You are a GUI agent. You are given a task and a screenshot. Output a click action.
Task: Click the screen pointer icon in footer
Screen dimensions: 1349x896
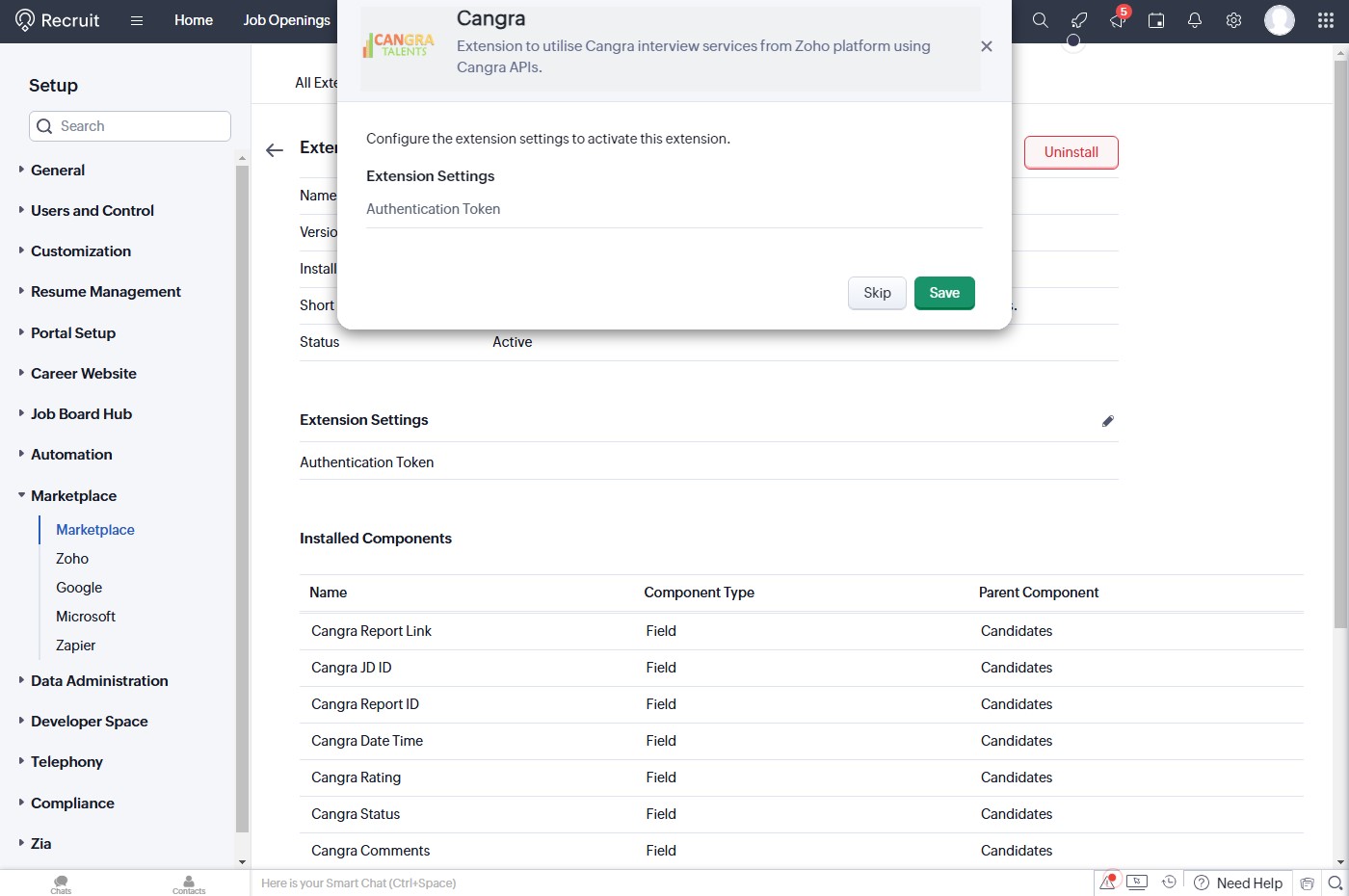(1137, 883)
